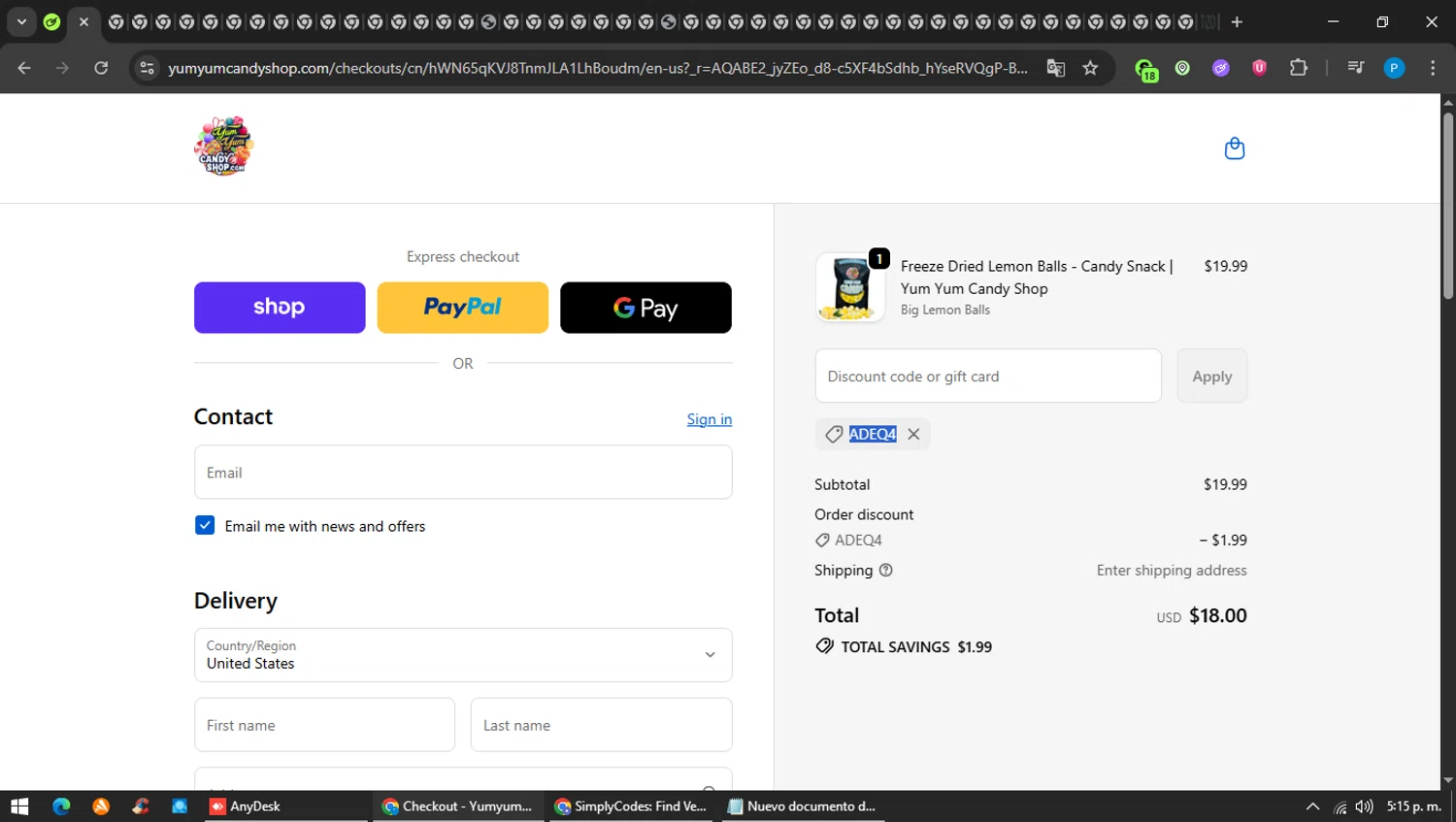Click the Yum Yum Candy Shop logo
This screenshot has width=1456, height=822.
224,147
